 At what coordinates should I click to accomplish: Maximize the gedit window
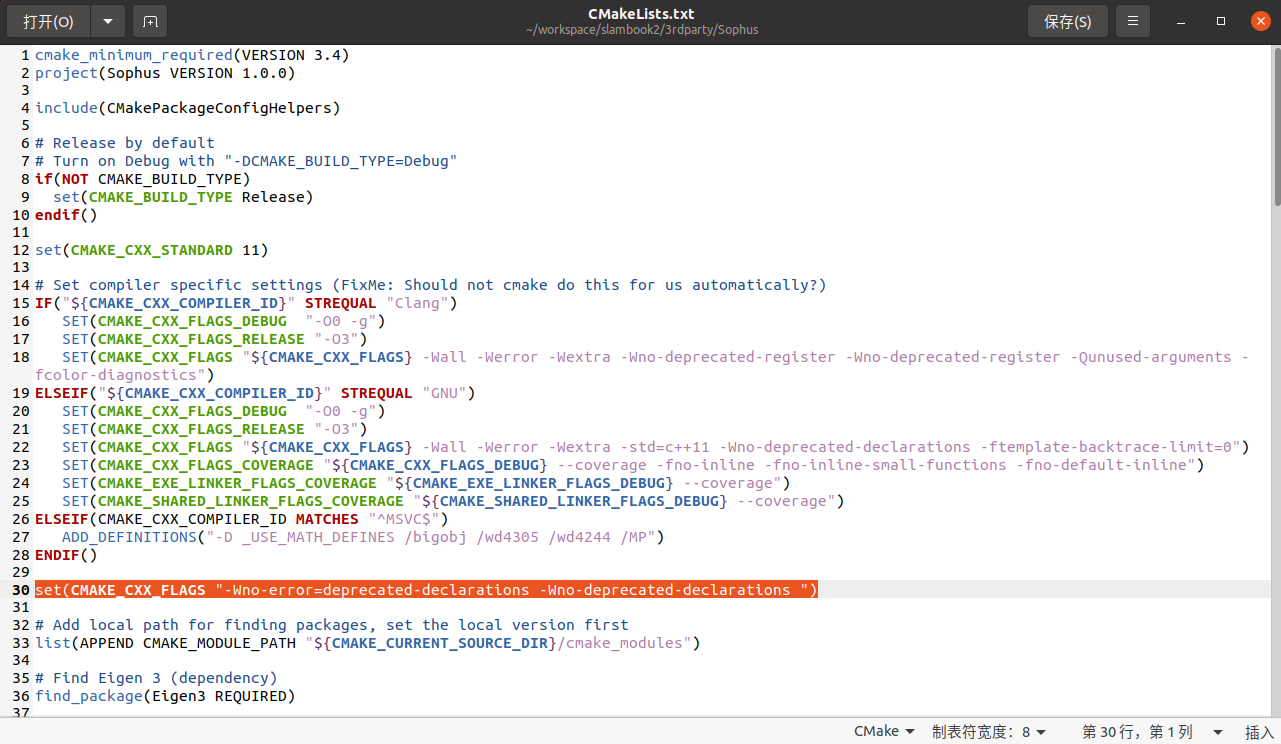pyautogui.click(x=1221, y=21)
